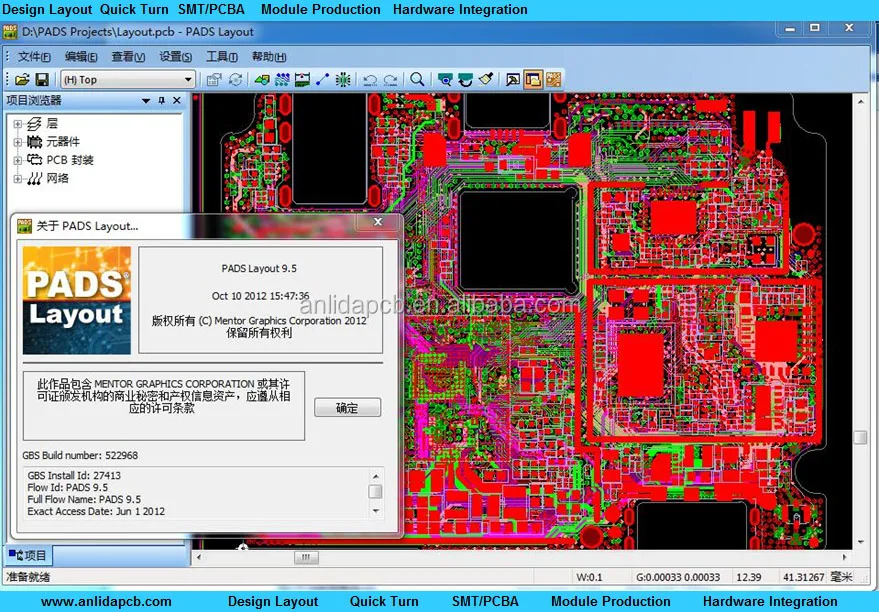Expand the 网络 node in Project Browser
The image size is (879, 612).
coord(16,178)
